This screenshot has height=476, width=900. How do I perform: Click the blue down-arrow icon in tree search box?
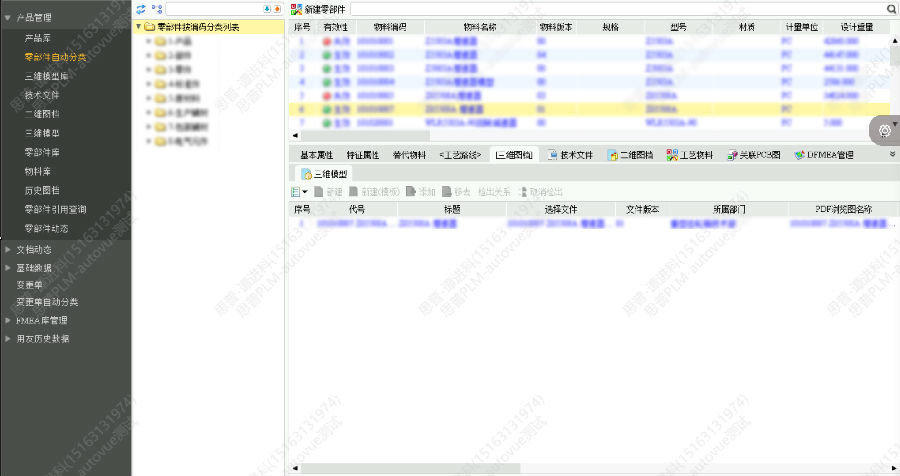267,9
